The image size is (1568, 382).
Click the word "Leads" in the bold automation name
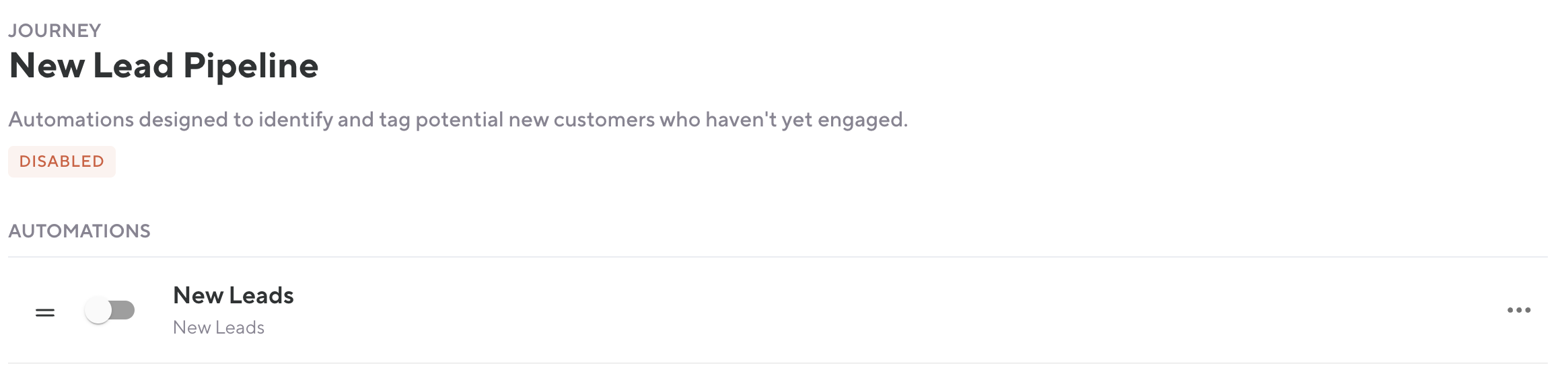pyautogui.click(x=262, y=295)
